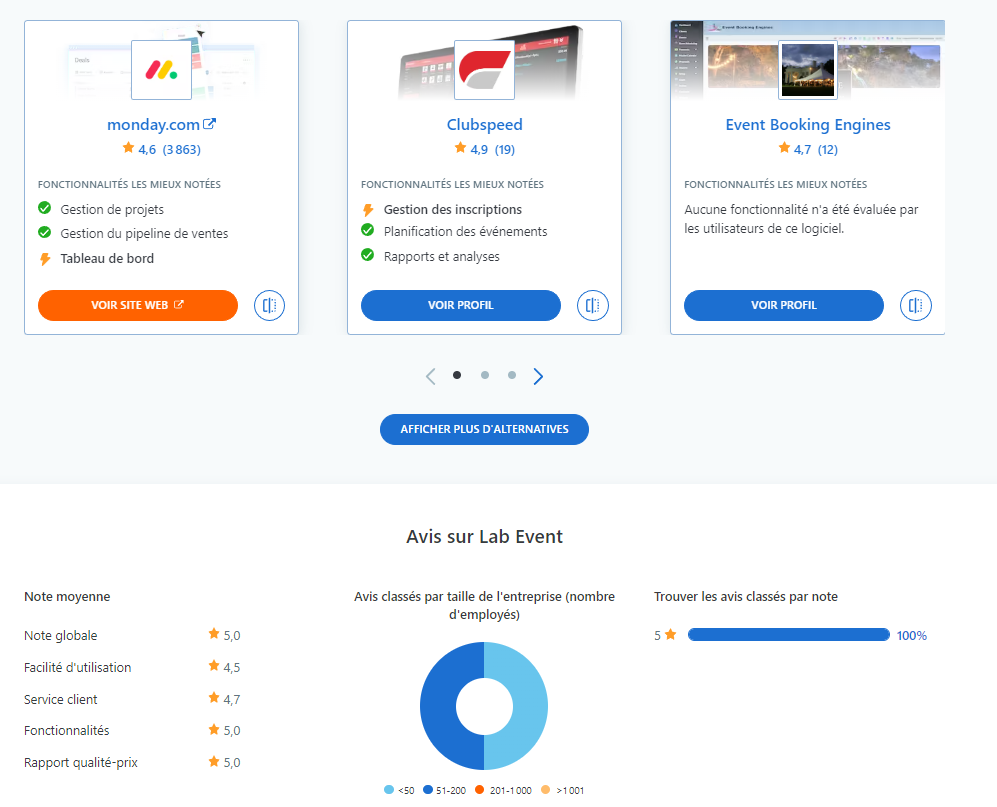
Task: Select the first carousel page dot
Action: tap(457, 375)
